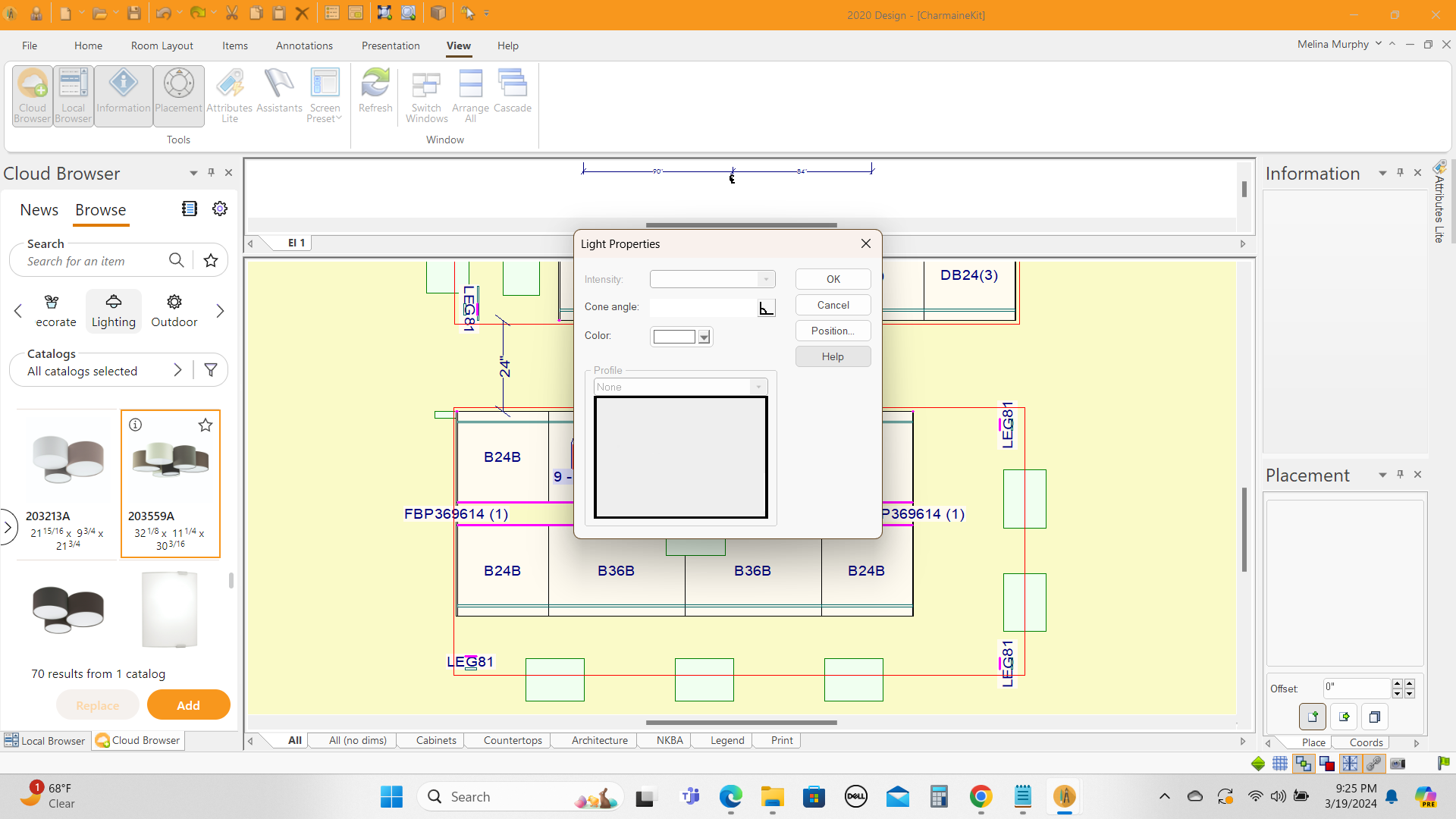The height and width of the screenshot is (819, 1456).
Task: Click Switch Windows in ribbon
Action: coord(426,96)
